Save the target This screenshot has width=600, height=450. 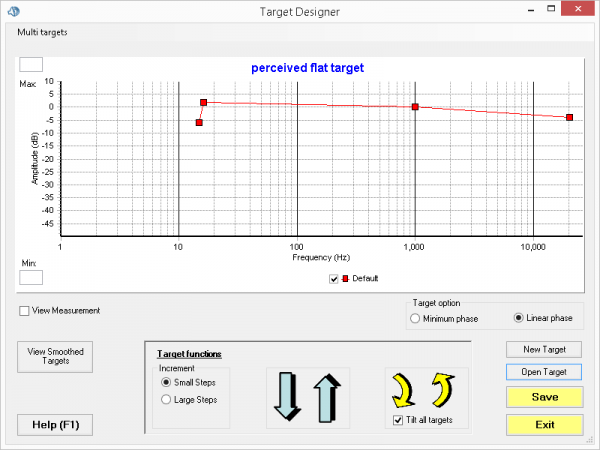coord(545,397)
